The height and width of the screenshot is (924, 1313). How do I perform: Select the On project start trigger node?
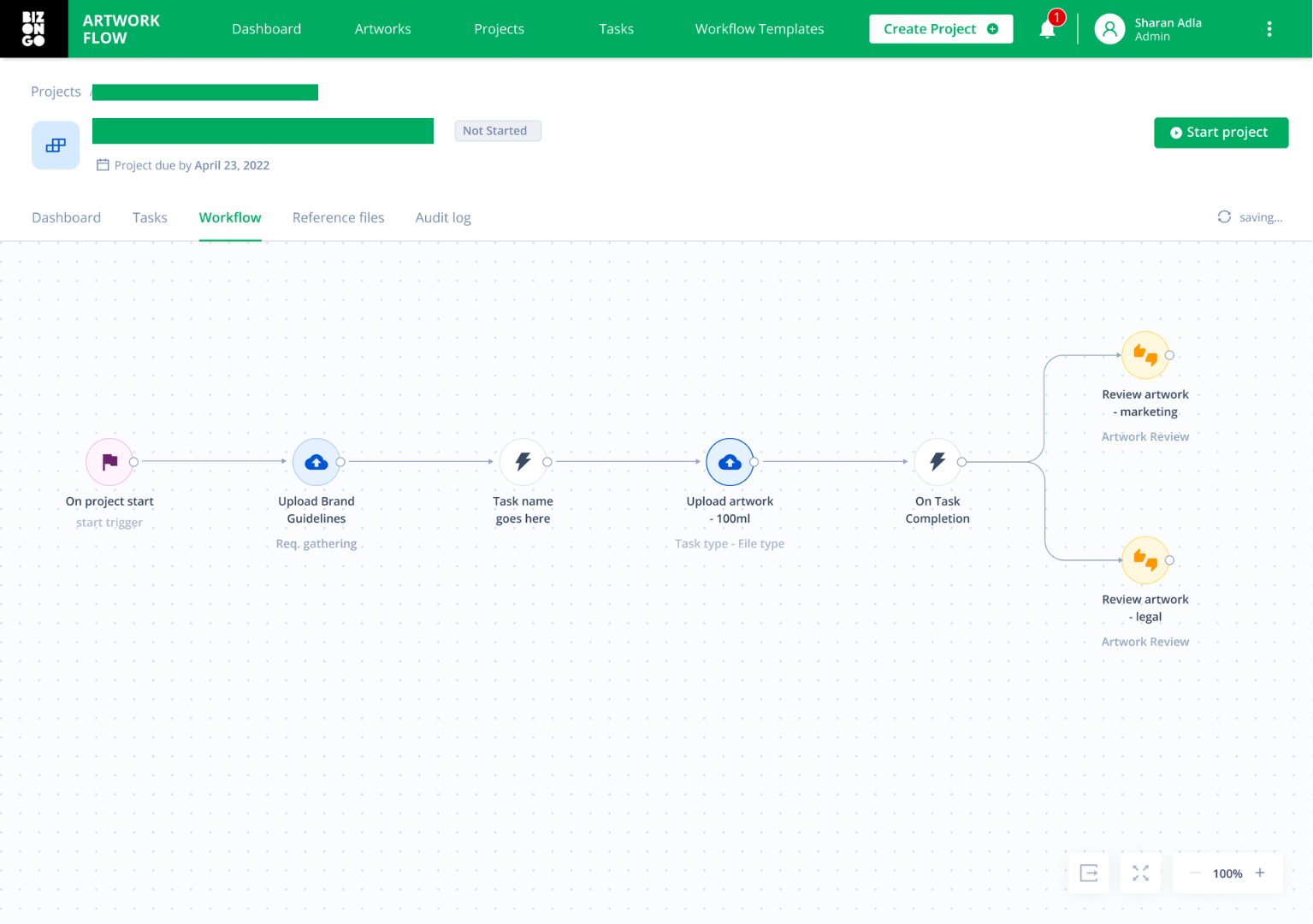pyautogui.click(x=109, y=461)
